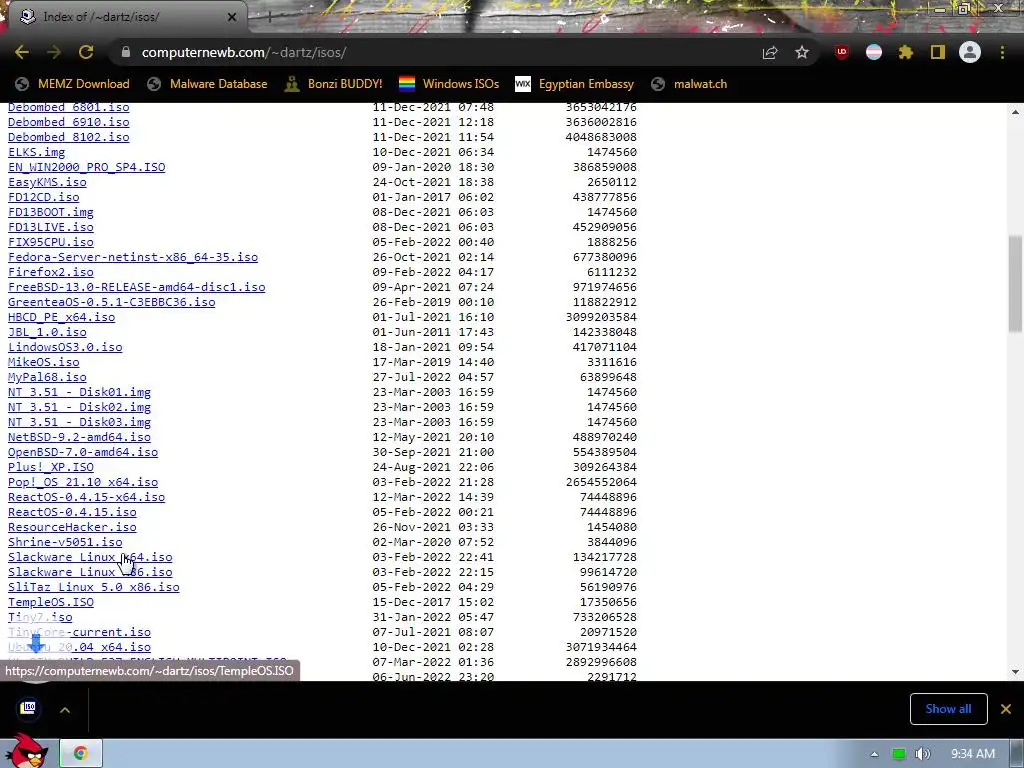The height and width of the screenshot is (768, 1024).
Task: Download JBL_1.0.iso
Action: 47,332
